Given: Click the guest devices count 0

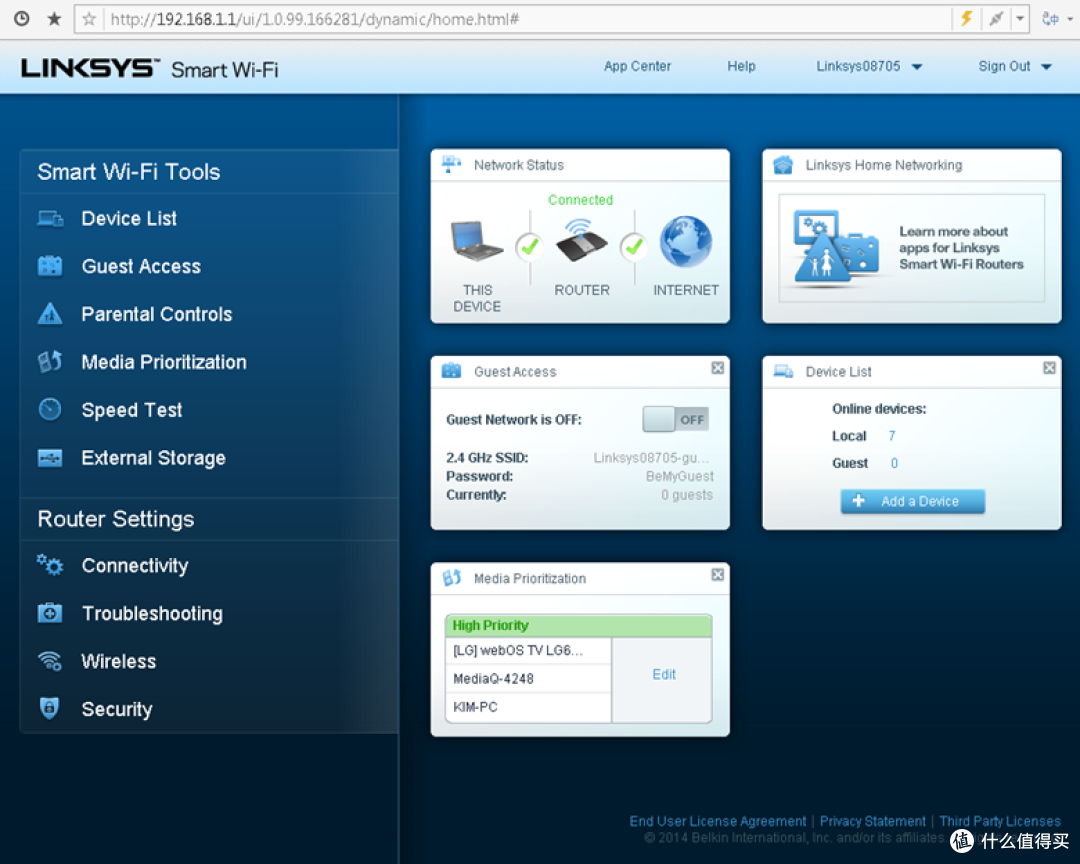Looking at the screenshot, I should click(x=894, y=463).
